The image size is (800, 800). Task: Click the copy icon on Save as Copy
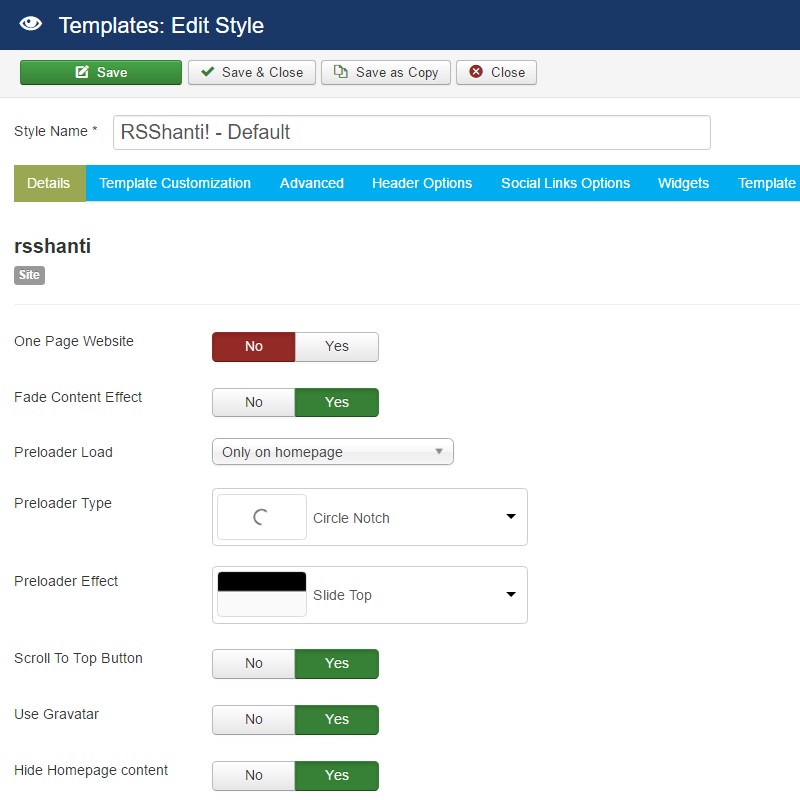click(341, 71)
